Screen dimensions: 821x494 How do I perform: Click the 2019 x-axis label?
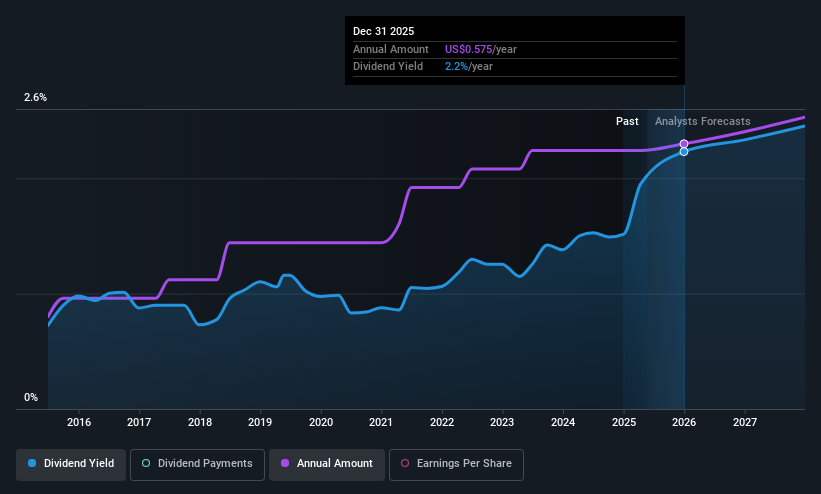point(260,422)
